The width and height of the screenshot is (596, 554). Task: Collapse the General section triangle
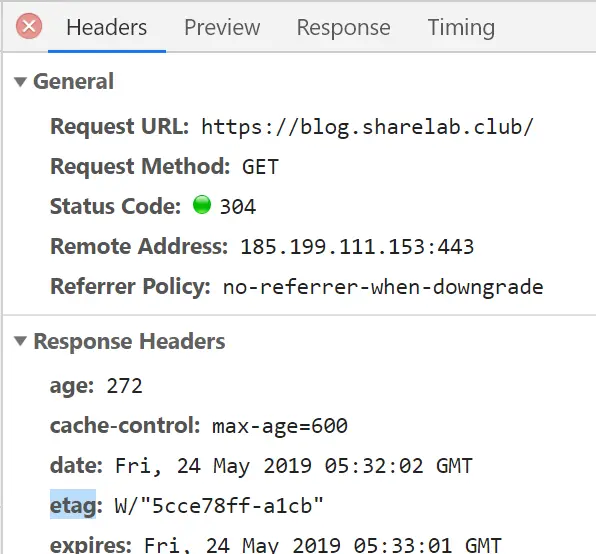20,82
